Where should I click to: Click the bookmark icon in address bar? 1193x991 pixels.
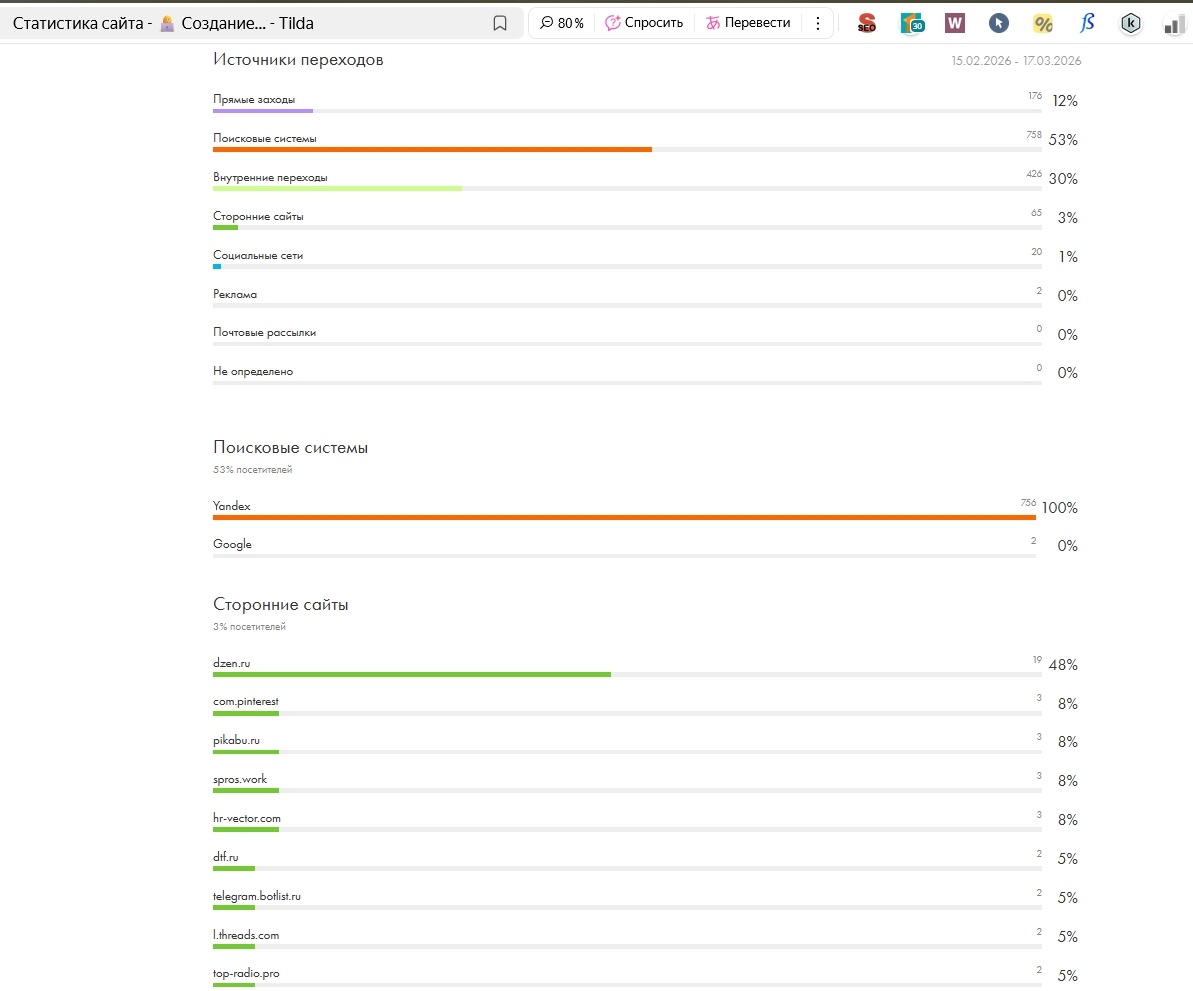click(x=500, y=23)
